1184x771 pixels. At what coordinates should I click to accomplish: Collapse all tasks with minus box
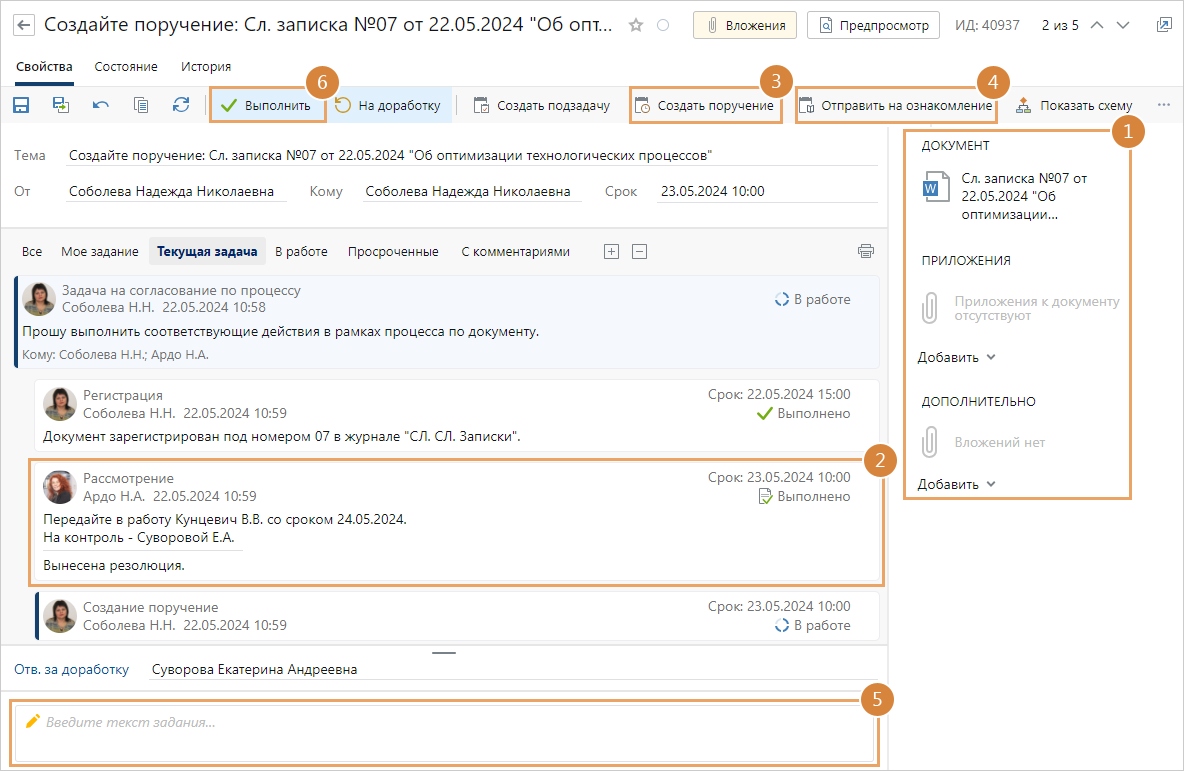pyautogui.click(x=640, y=252)
